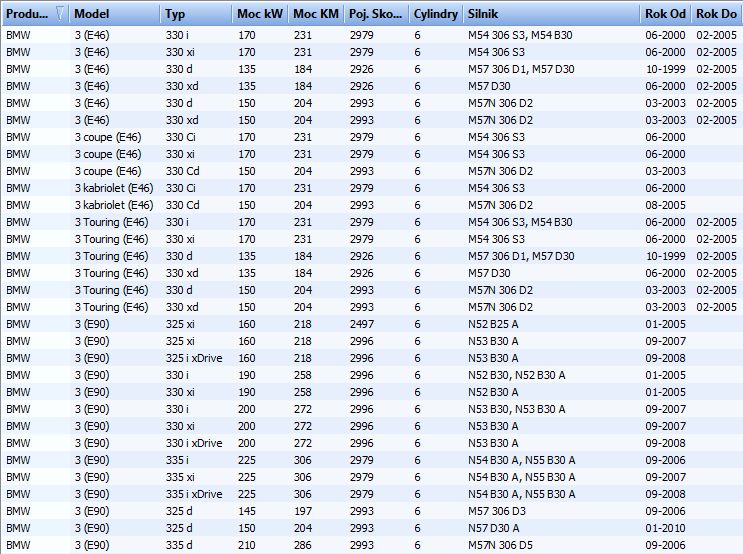
Task: Click 2993 in the 01-2010 row
Action: (x=362, y=528)
